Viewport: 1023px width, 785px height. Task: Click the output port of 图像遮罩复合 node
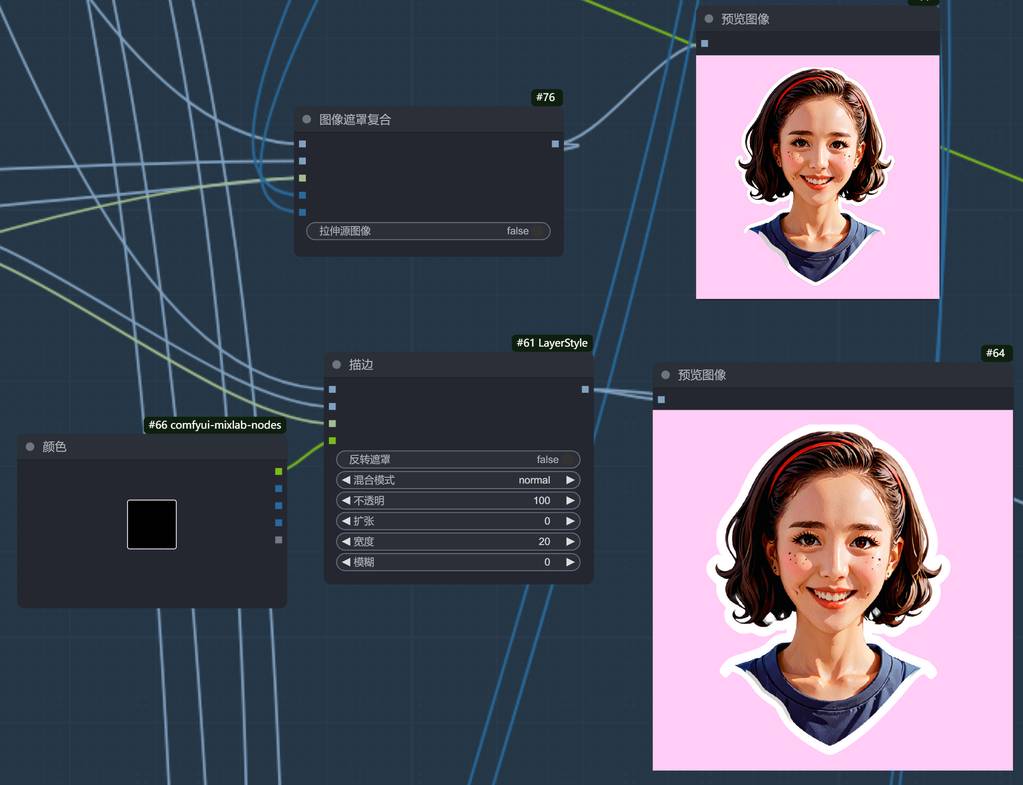[x=555, y=144]
